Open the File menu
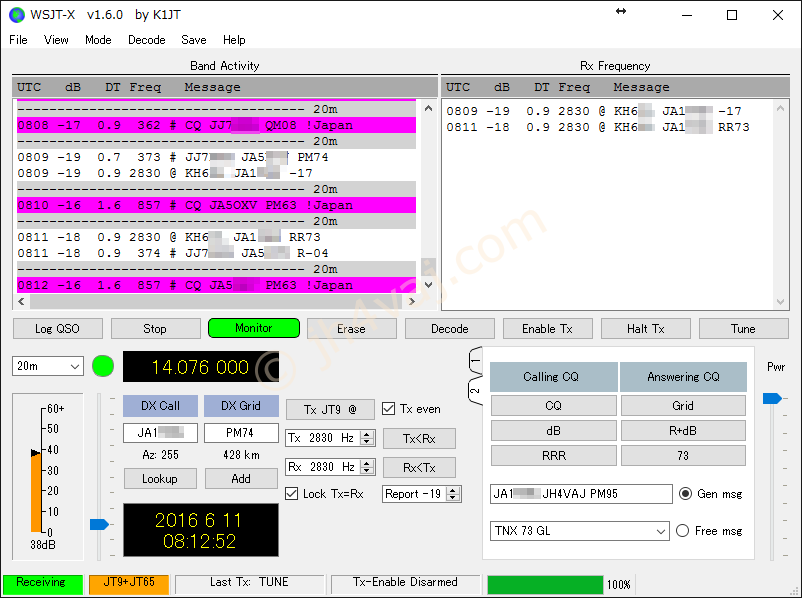 [x=18, y=40]
